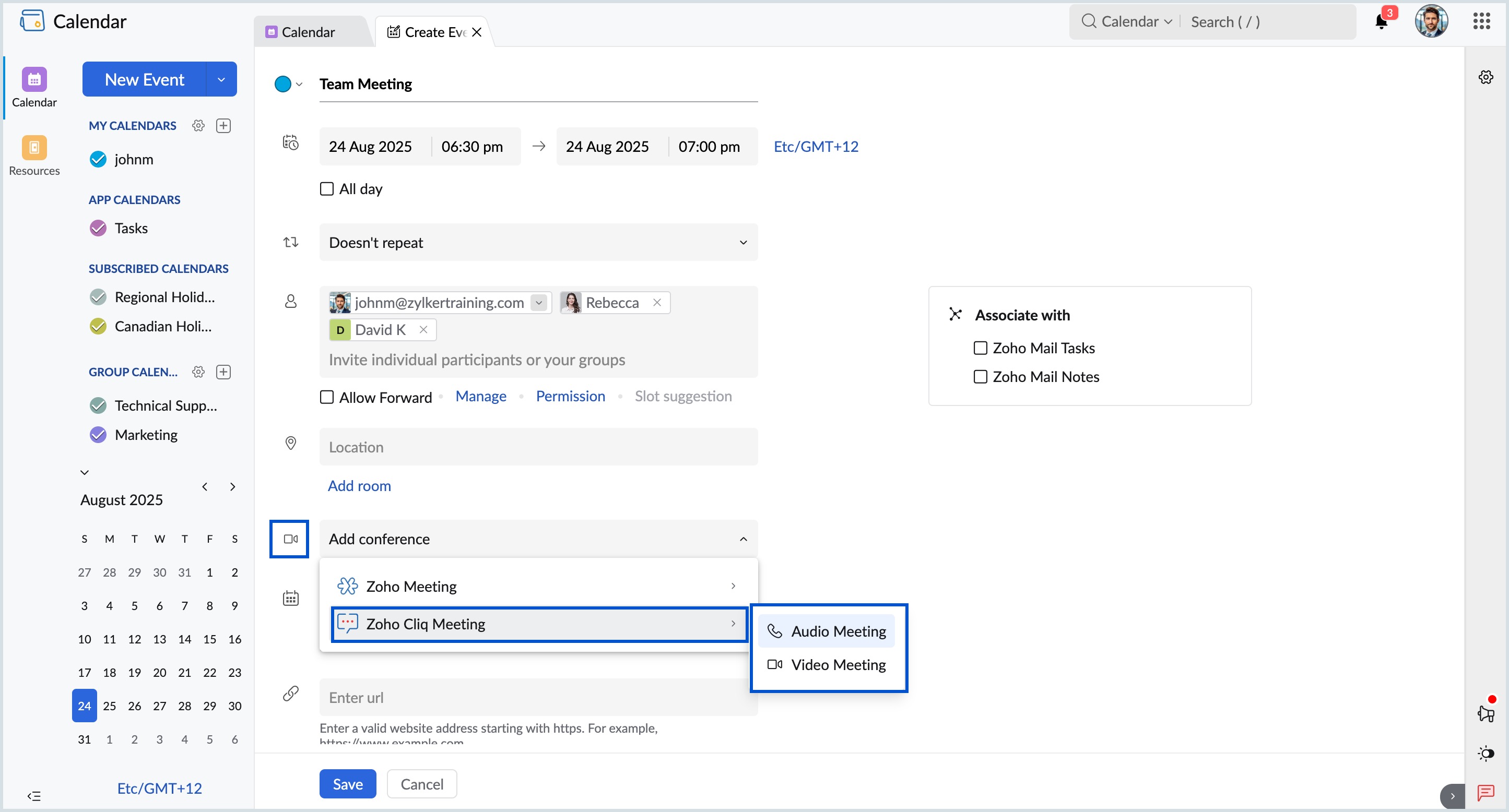
Task: Open the Add room link
Action: click(359, 486)
